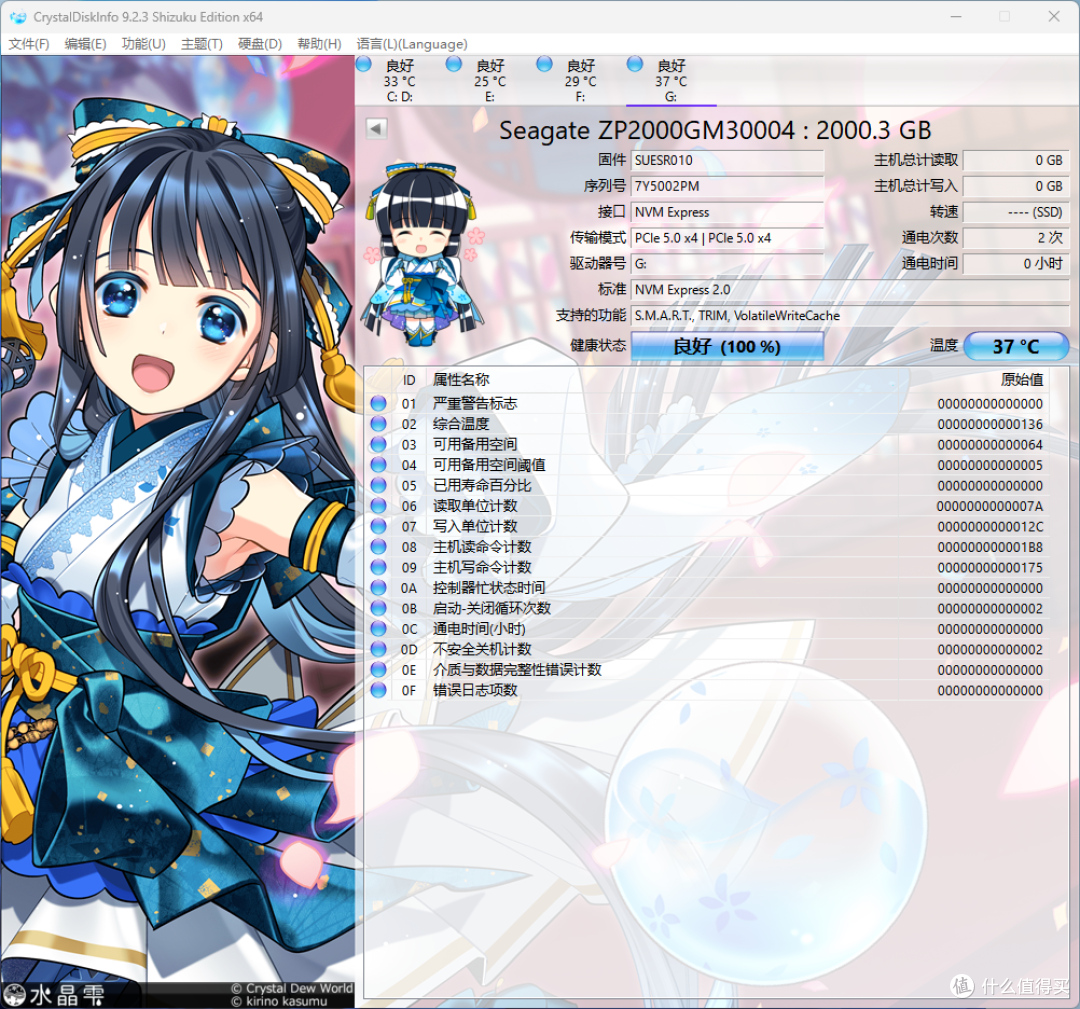Click status orb for 02 综合温度

pos(378,424)
